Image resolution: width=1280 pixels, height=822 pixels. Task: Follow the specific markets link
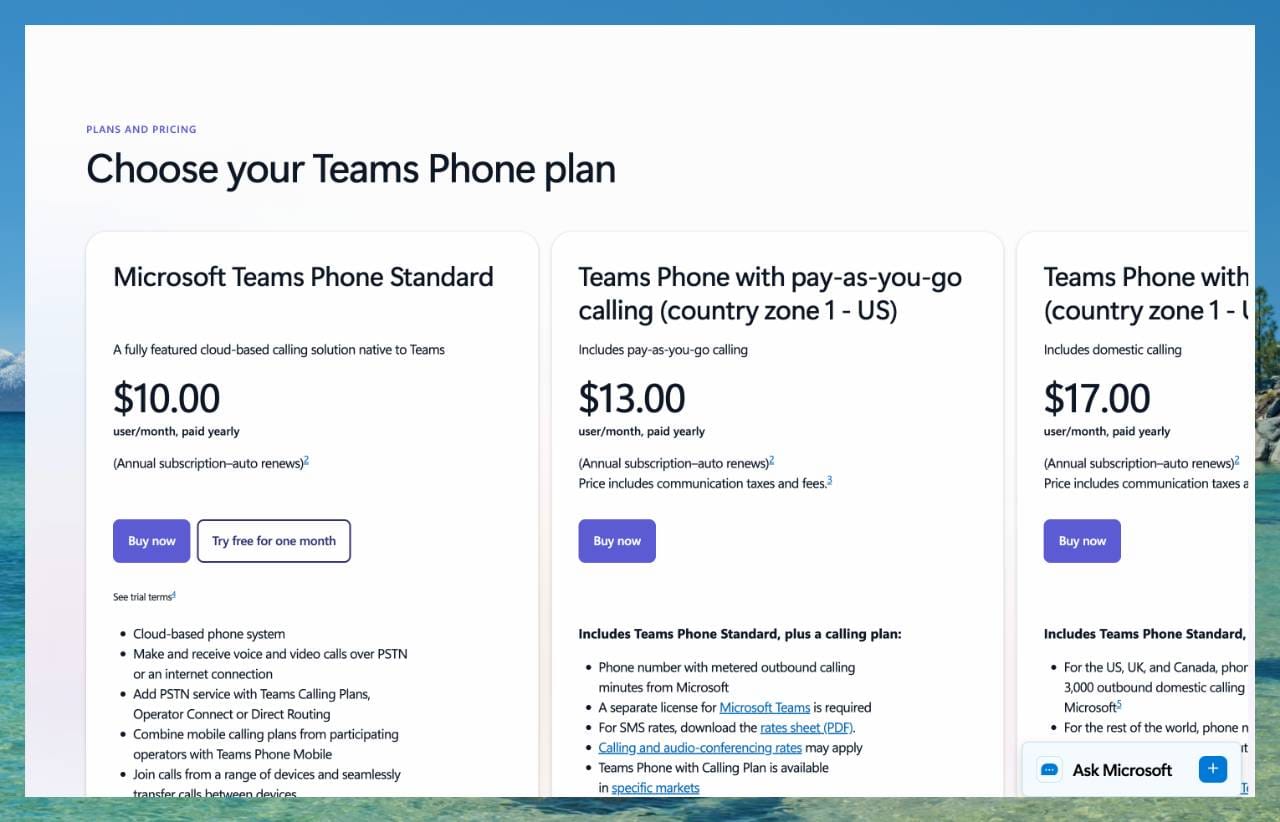[x=655, y=787]
